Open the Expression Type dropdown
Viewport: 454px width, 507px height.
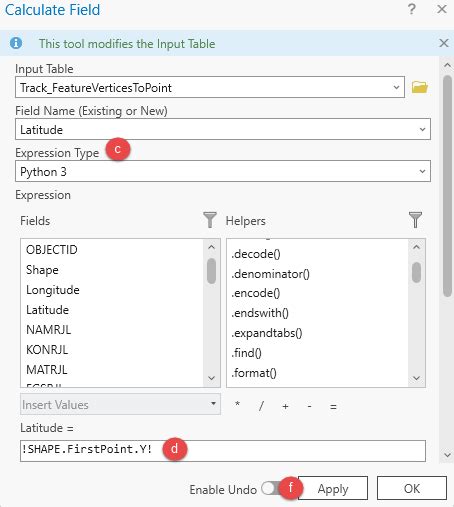pos(422,171)
